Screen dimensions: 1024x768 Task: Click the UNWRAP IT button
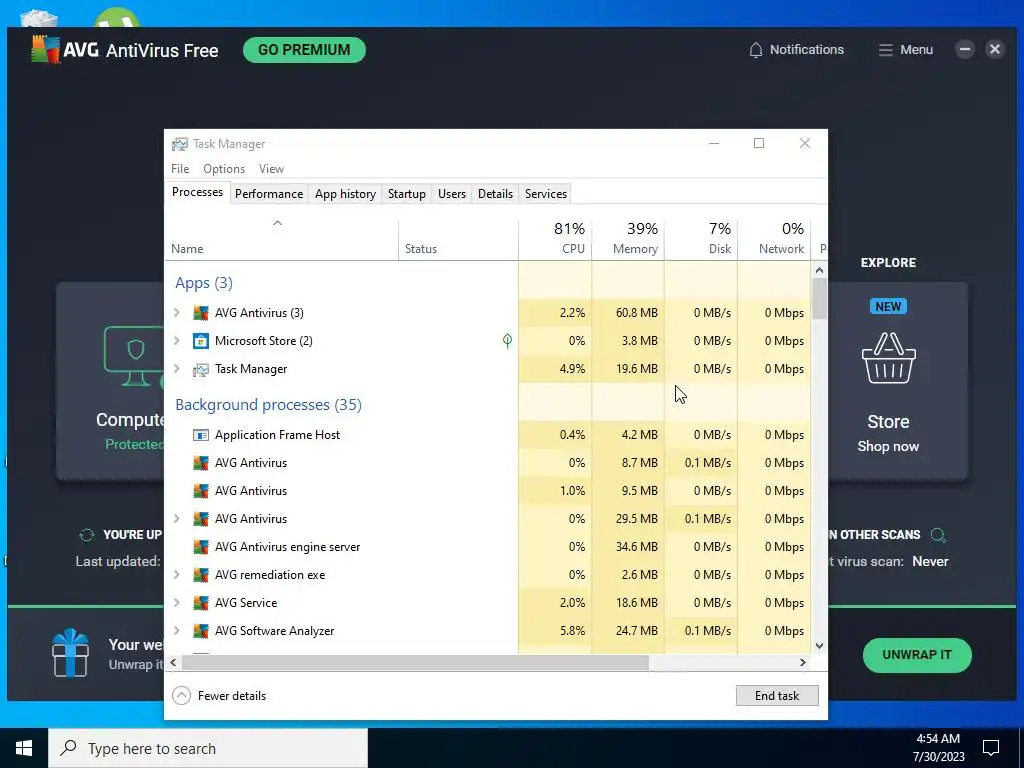point(917,655)
